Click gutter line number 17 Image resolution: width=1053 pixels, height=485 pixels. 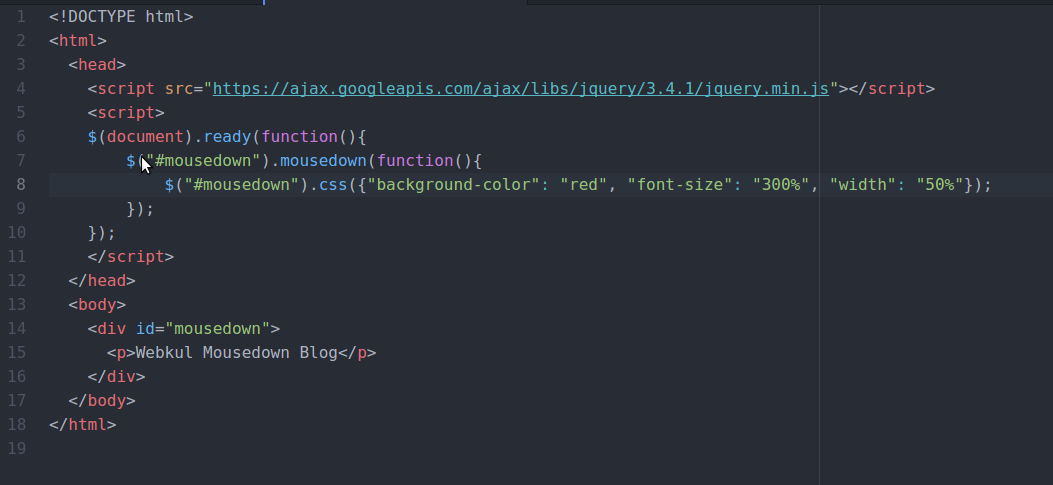17,401
